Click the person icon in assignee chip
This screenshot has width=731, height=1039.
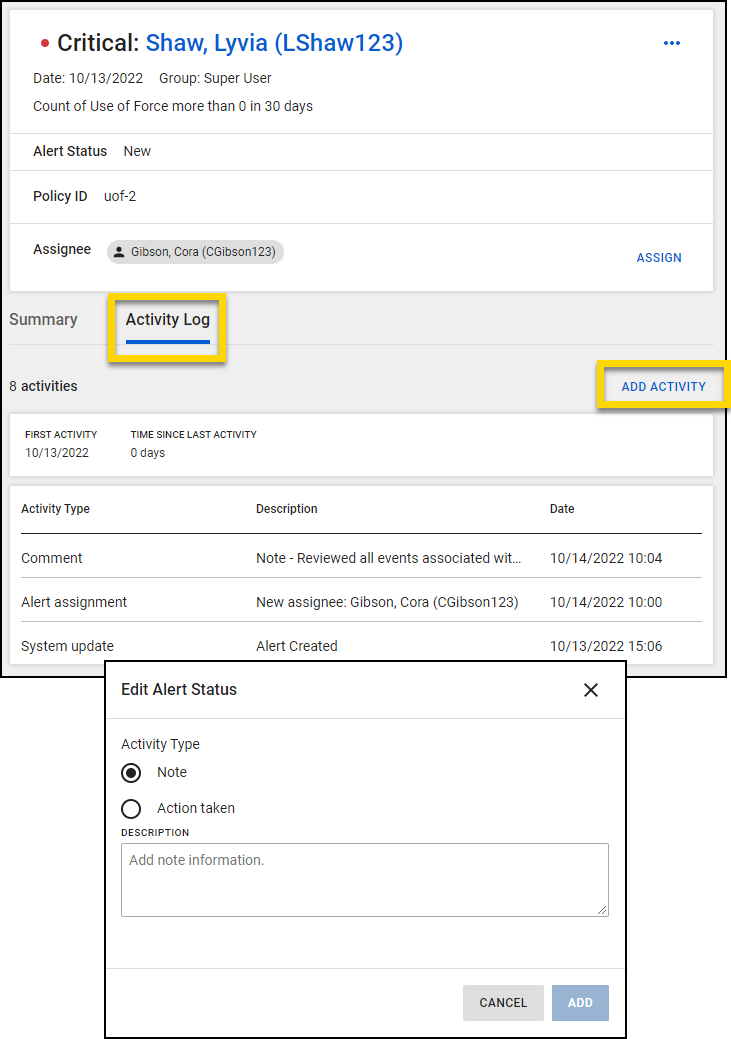(x=119, y=252)
